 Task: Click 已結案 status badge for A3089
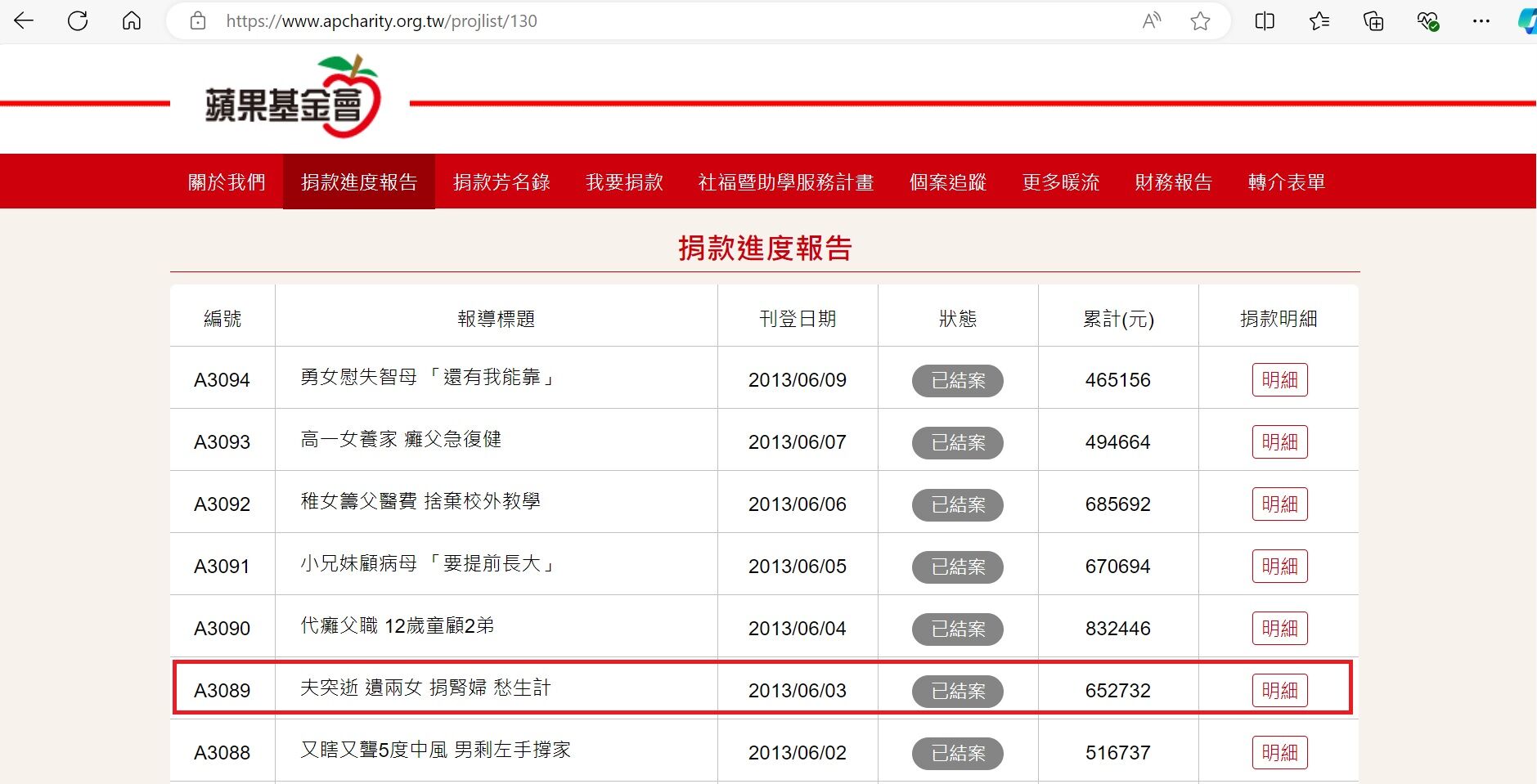(x=958, y=692)
